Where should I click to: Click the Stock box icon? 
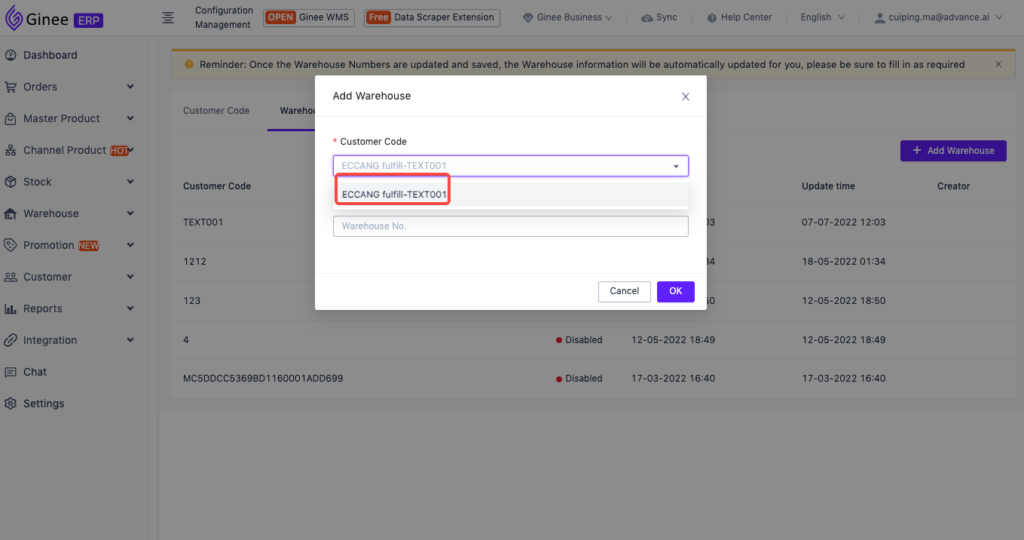[x=10, y=182]
